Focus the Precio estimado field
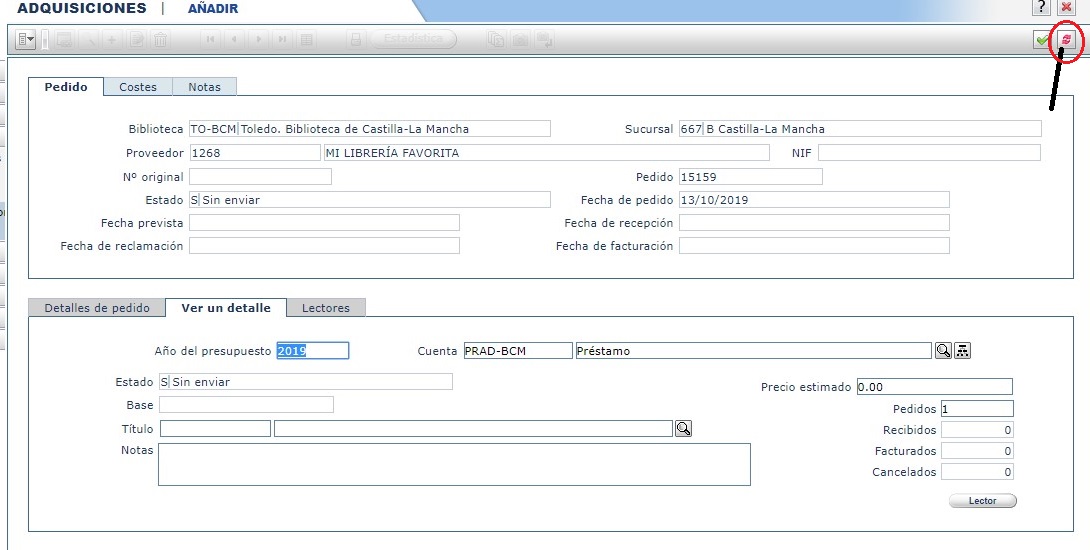The image size is (1090, 550). [934, 387]
